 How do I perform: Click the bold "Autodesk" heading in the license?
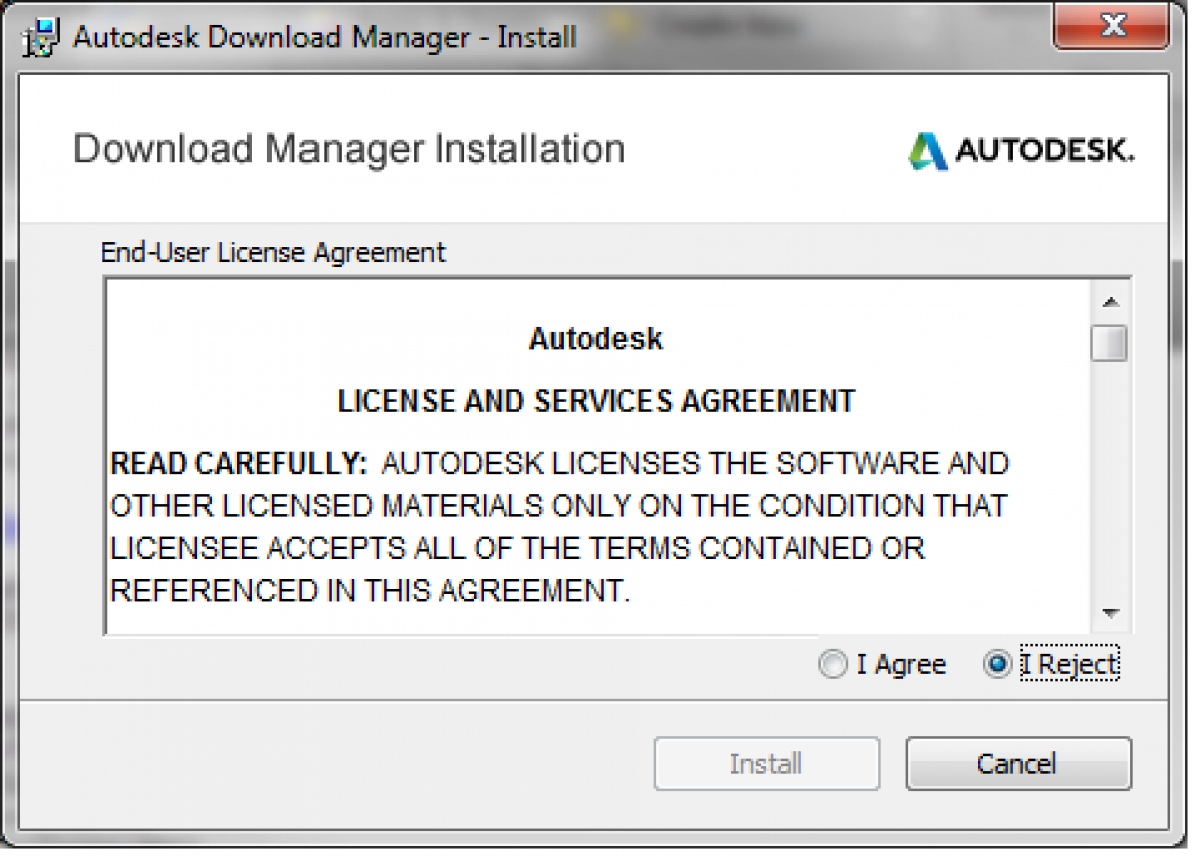pos(595,339)
